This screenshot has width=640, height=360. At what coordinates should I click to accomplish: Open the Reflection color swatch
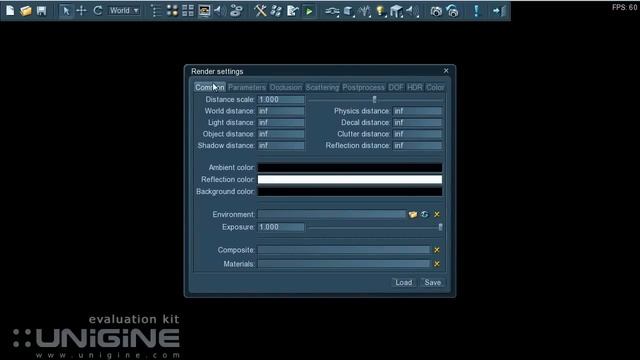point(350,180)
